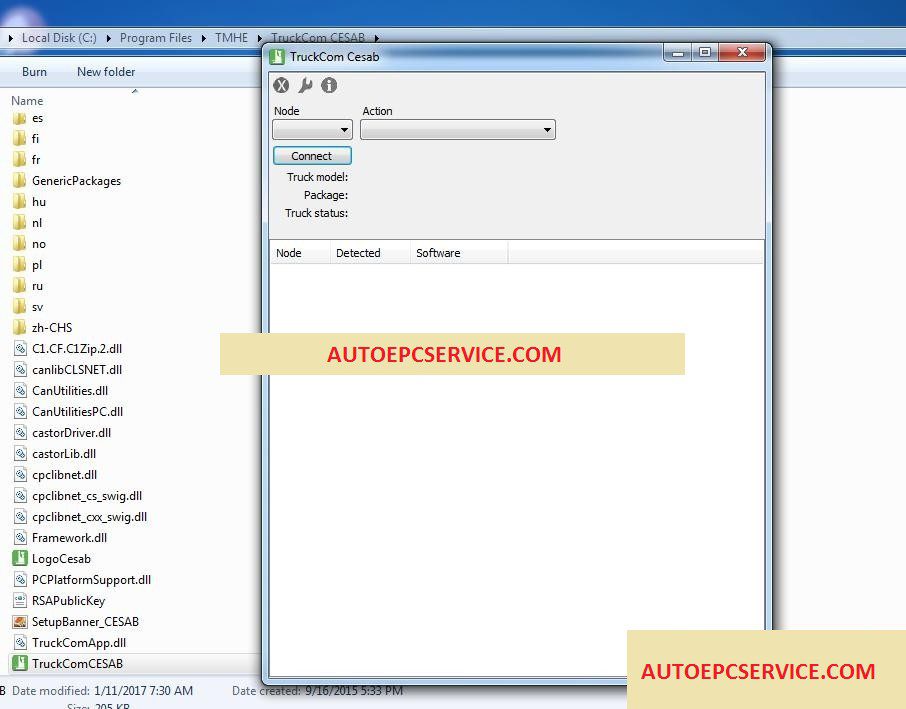Select the nl folder icon
This screenshot has height=709, width=906.
tap(20, 222)
